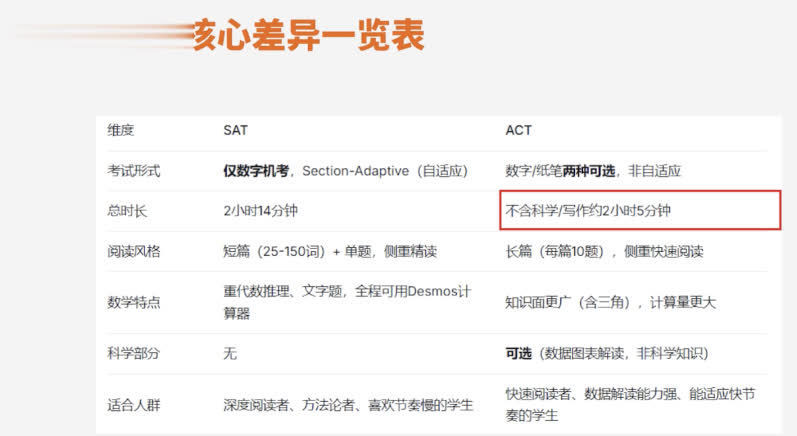The image size is (797, 436).
Task: Click the bold 可选 text in science row
Action: coord(518,353)
